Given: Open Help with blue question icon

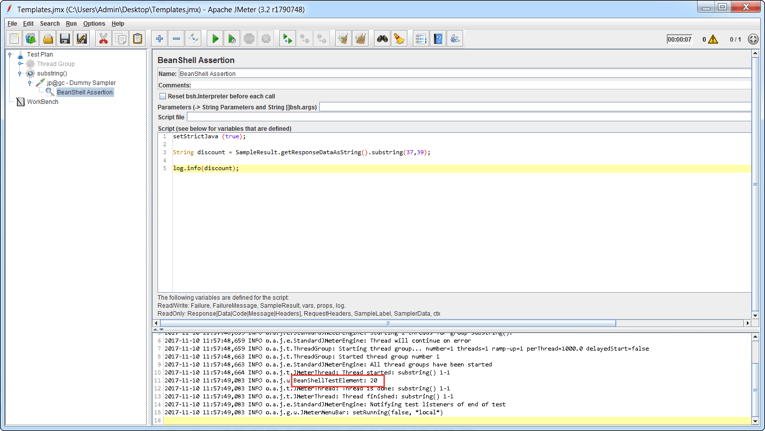Looking at the screenshot, I should point(438,39).
